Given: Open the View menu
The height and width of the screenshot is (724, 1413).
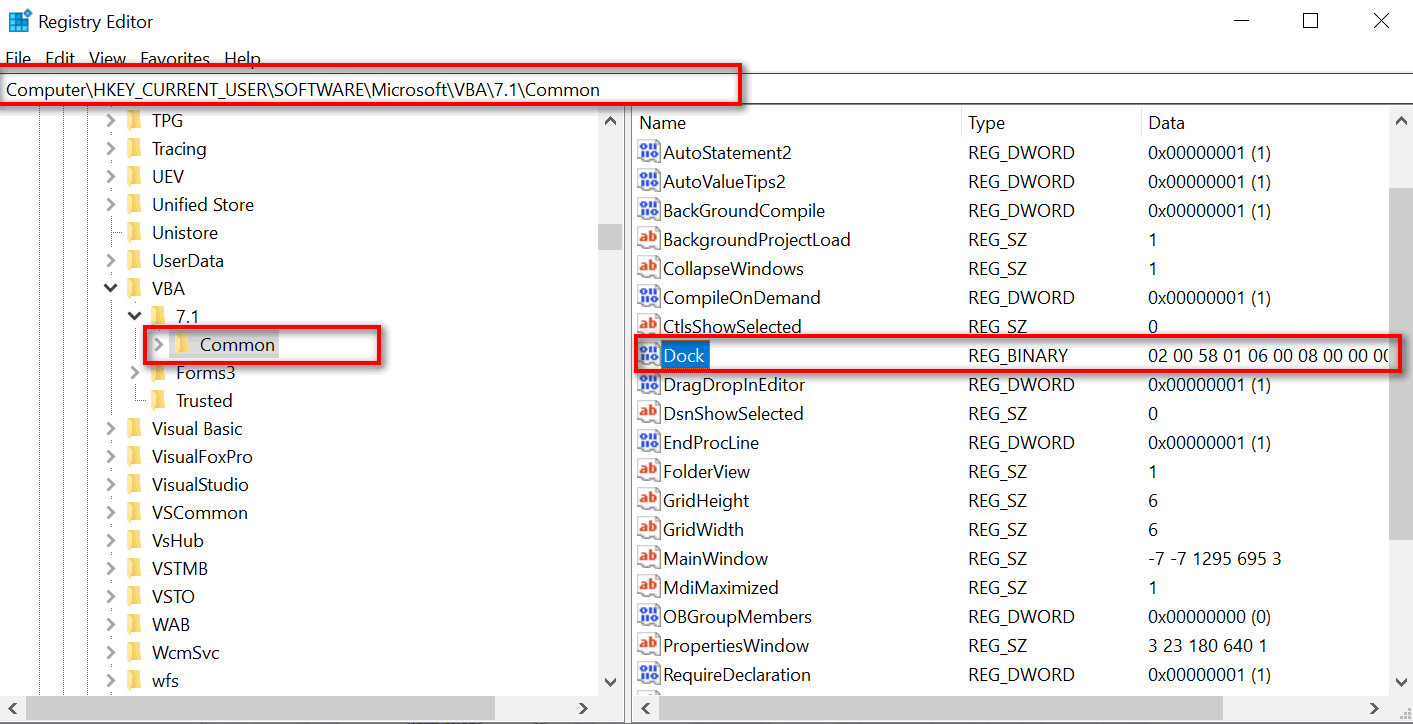Looking at the screenshot, I should (108, 59).
